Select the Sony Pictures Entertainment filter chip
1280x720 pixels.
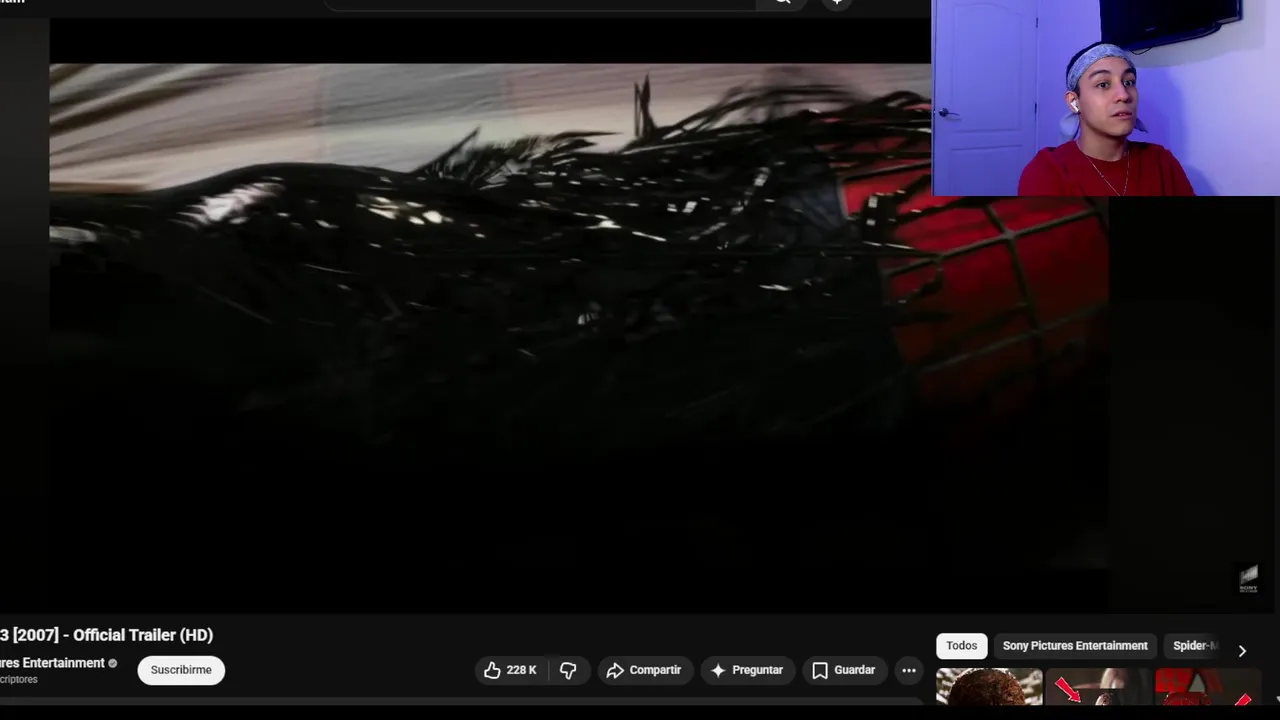tap(1075, 646)
